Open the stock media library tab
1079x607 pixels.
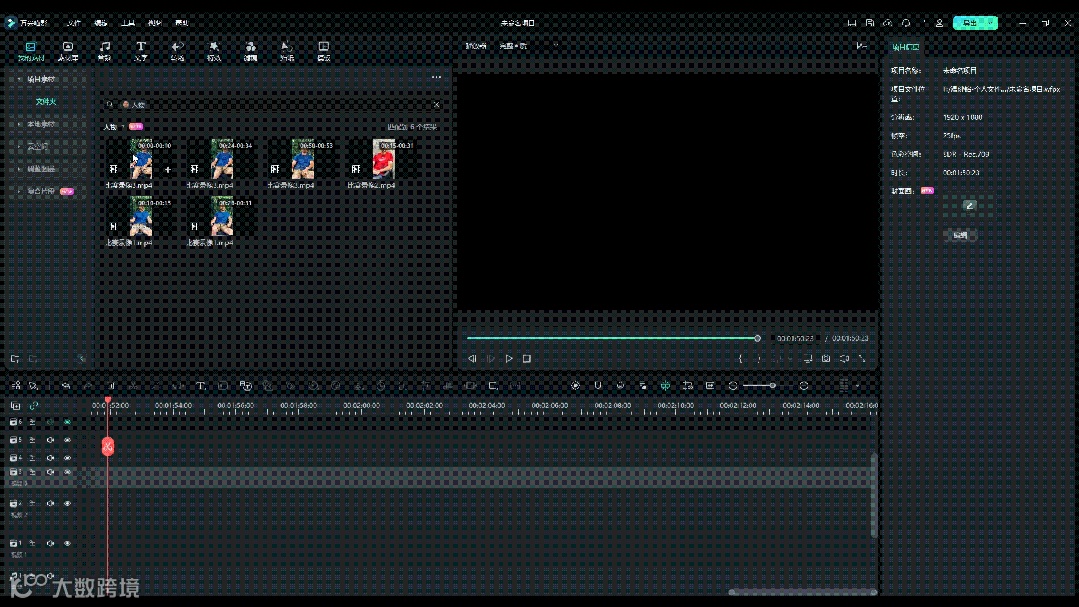pos(67,51)
